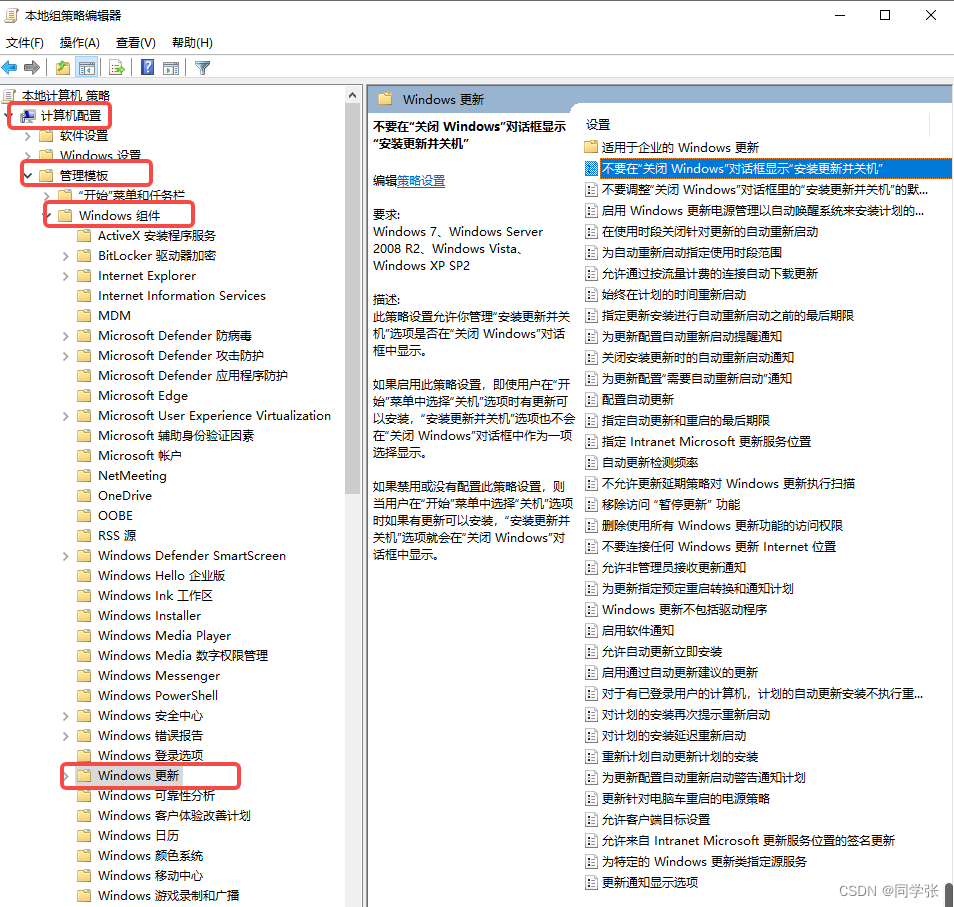Open the 策略设置 edit link
954x907 pixels.
coord(421,181)
